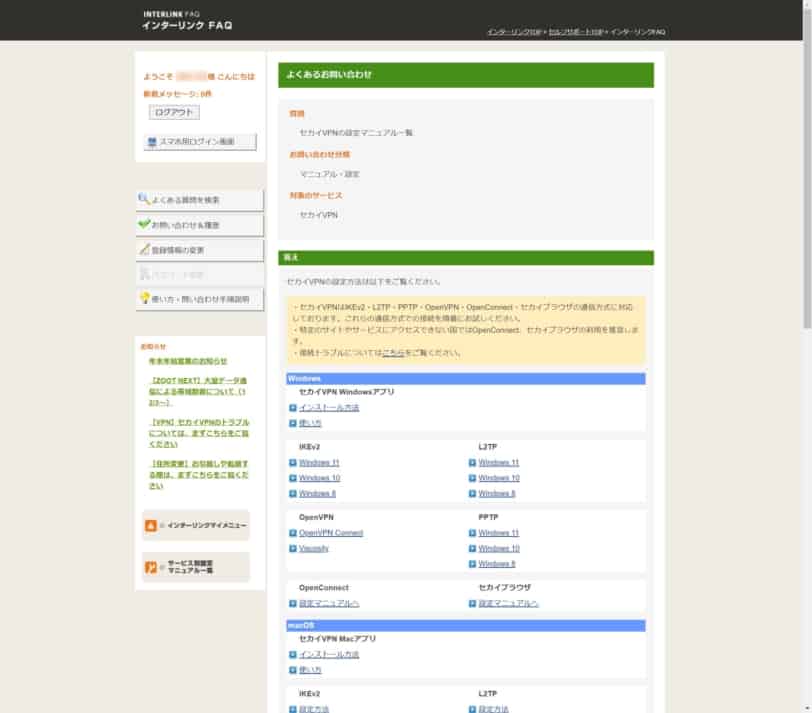Open L2TP Windows 11 link
This screenshot has width=812, height=713.
(498, 463)
